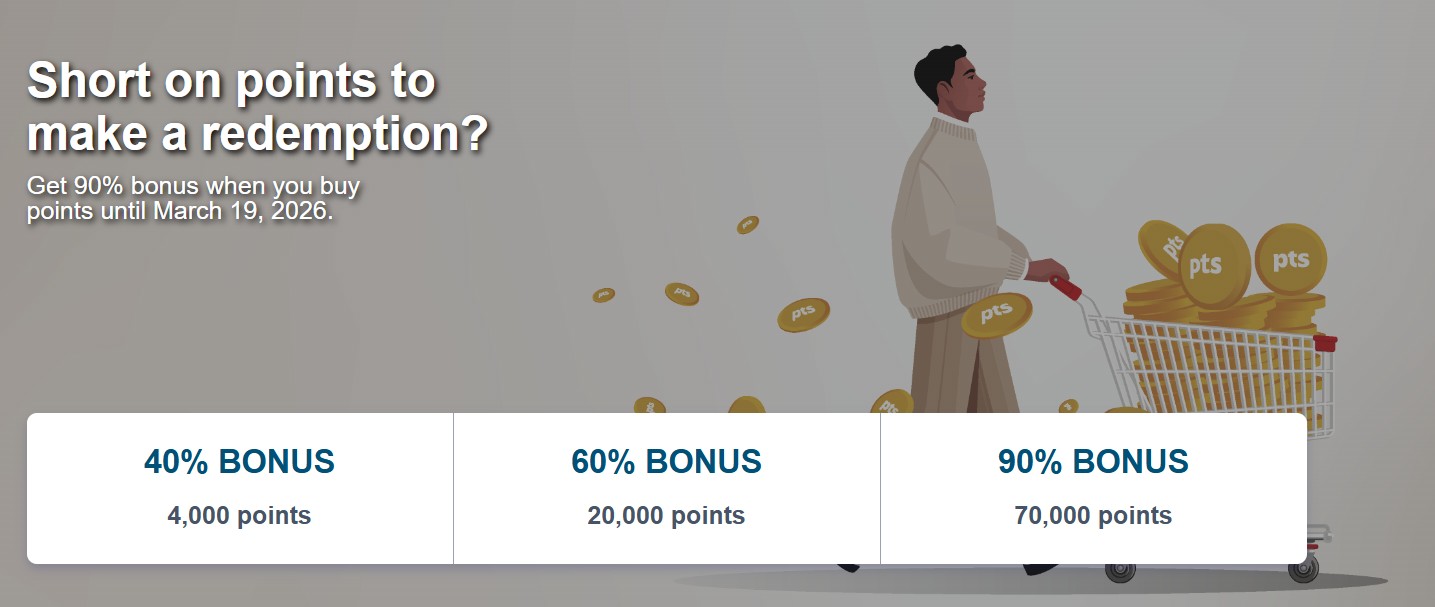The width and height of the screenshot is (1435, 607).
Task: Click the March 19, 2026 offer subtitle
Action: click(193, 199)
